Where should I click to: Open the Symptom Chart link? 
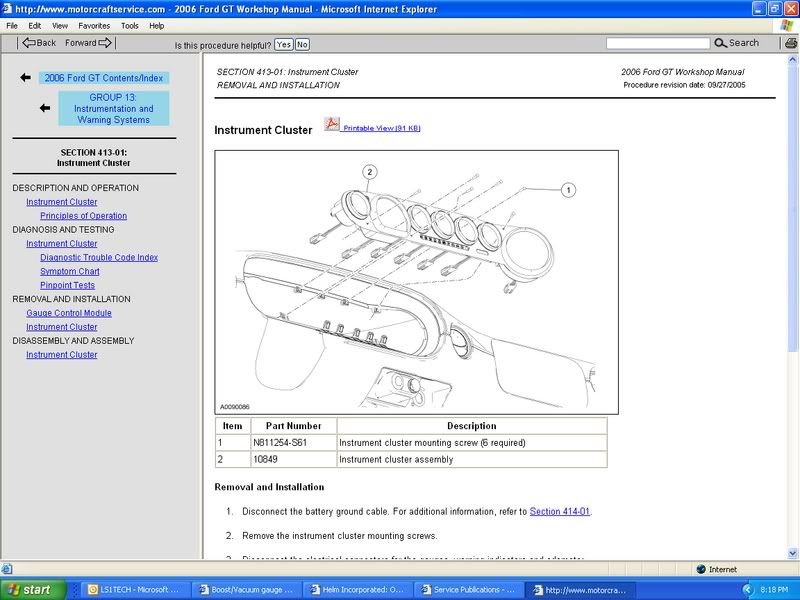click(70, 271)
